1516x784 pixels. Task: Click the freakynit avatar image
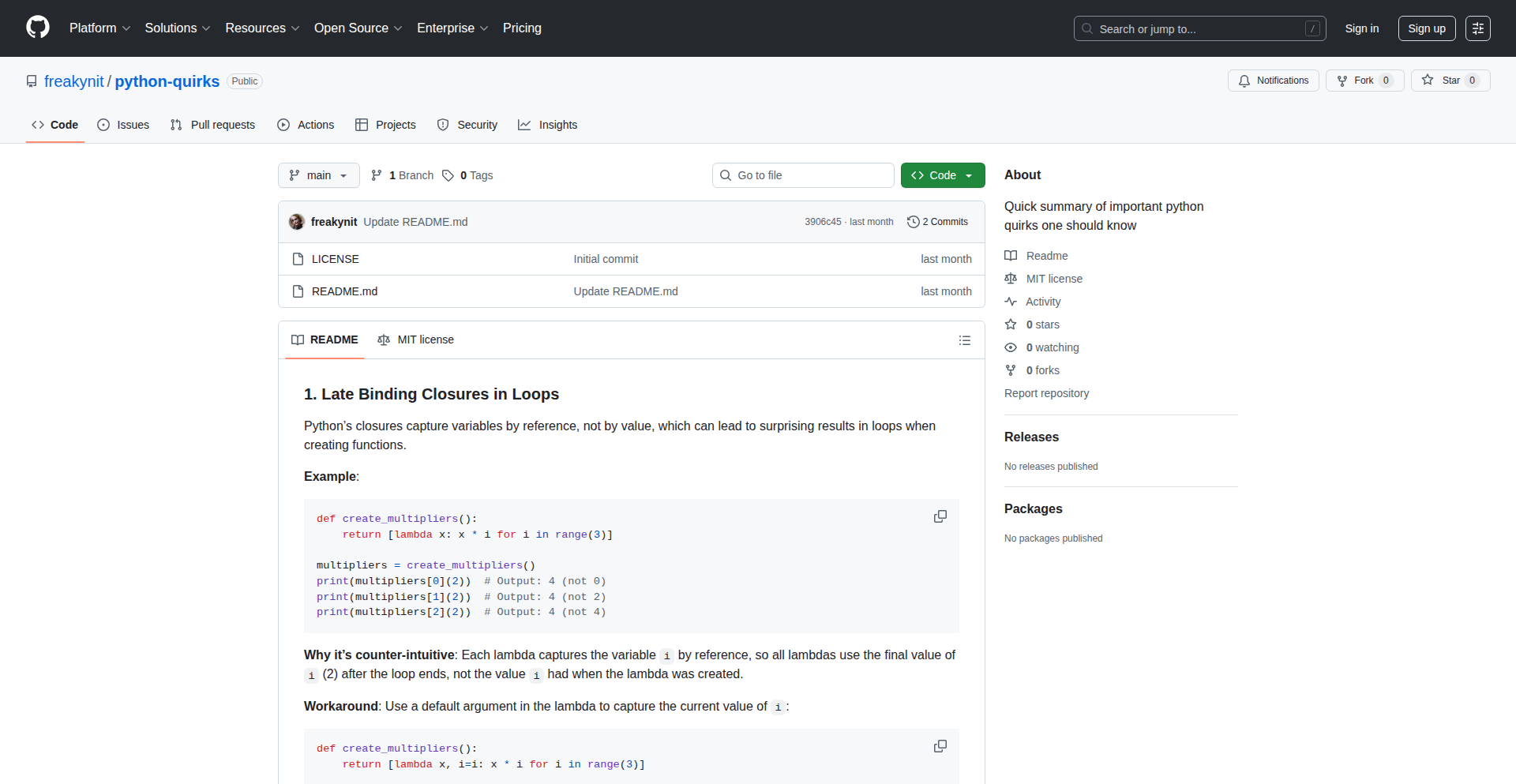(297, 222)
